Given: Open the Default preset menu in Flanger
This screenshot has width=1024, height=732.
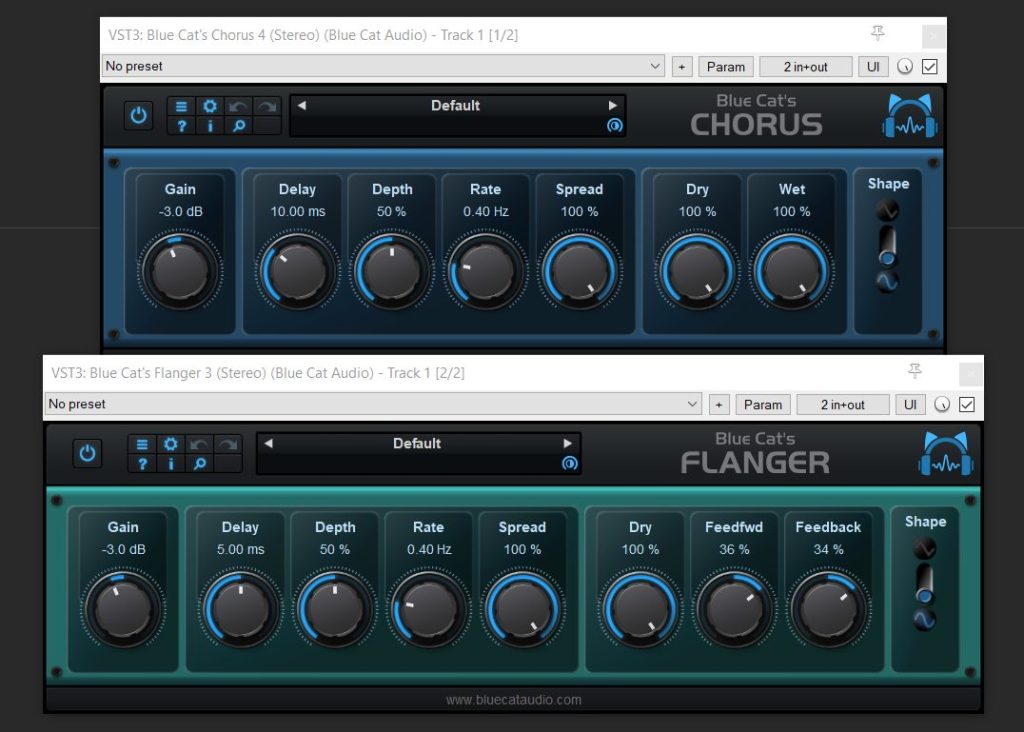Looking at the screenshot, I should point(417,443).
